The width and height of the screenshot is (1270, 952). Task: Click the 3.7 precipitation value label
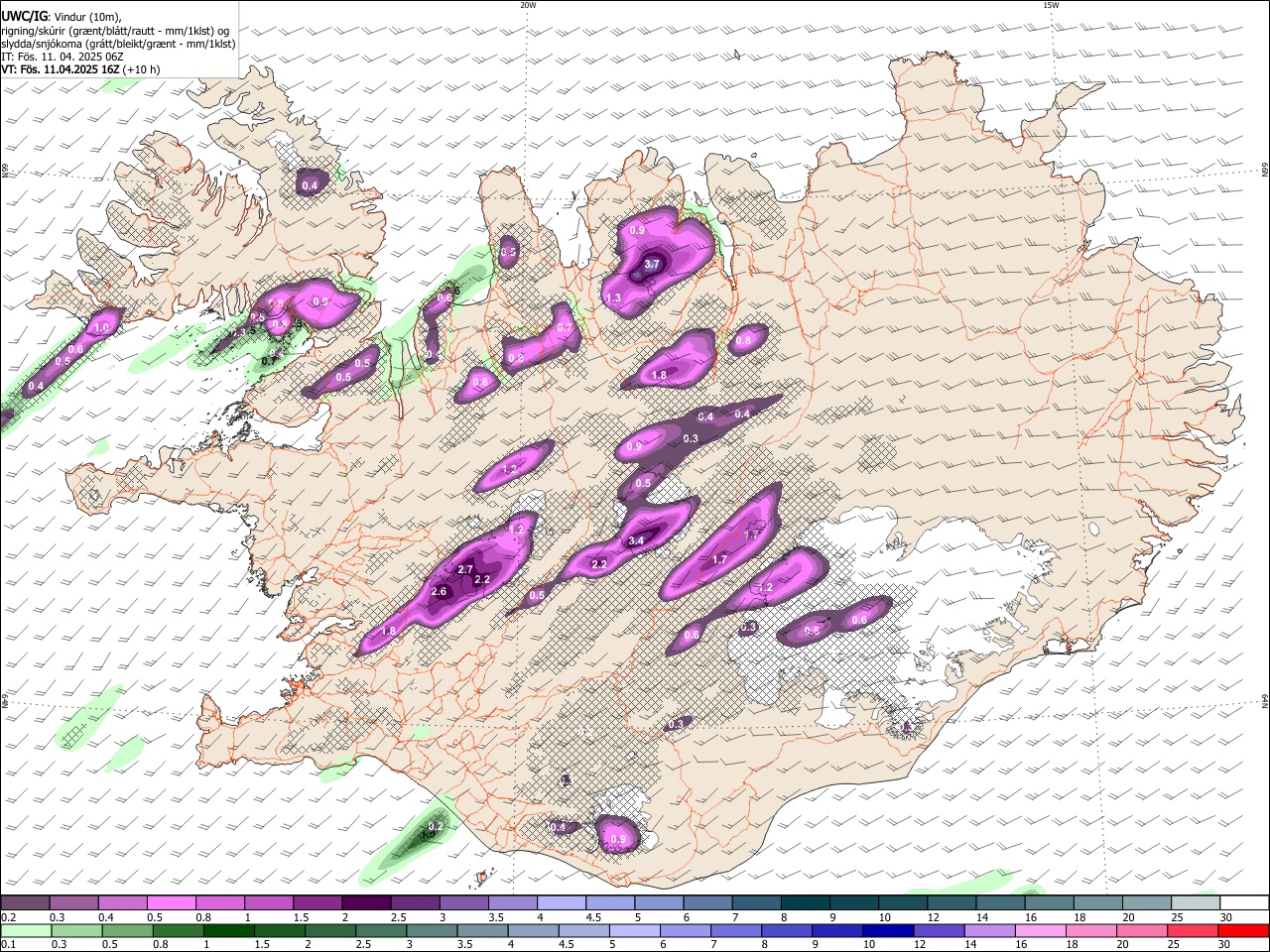pos(652,265)
